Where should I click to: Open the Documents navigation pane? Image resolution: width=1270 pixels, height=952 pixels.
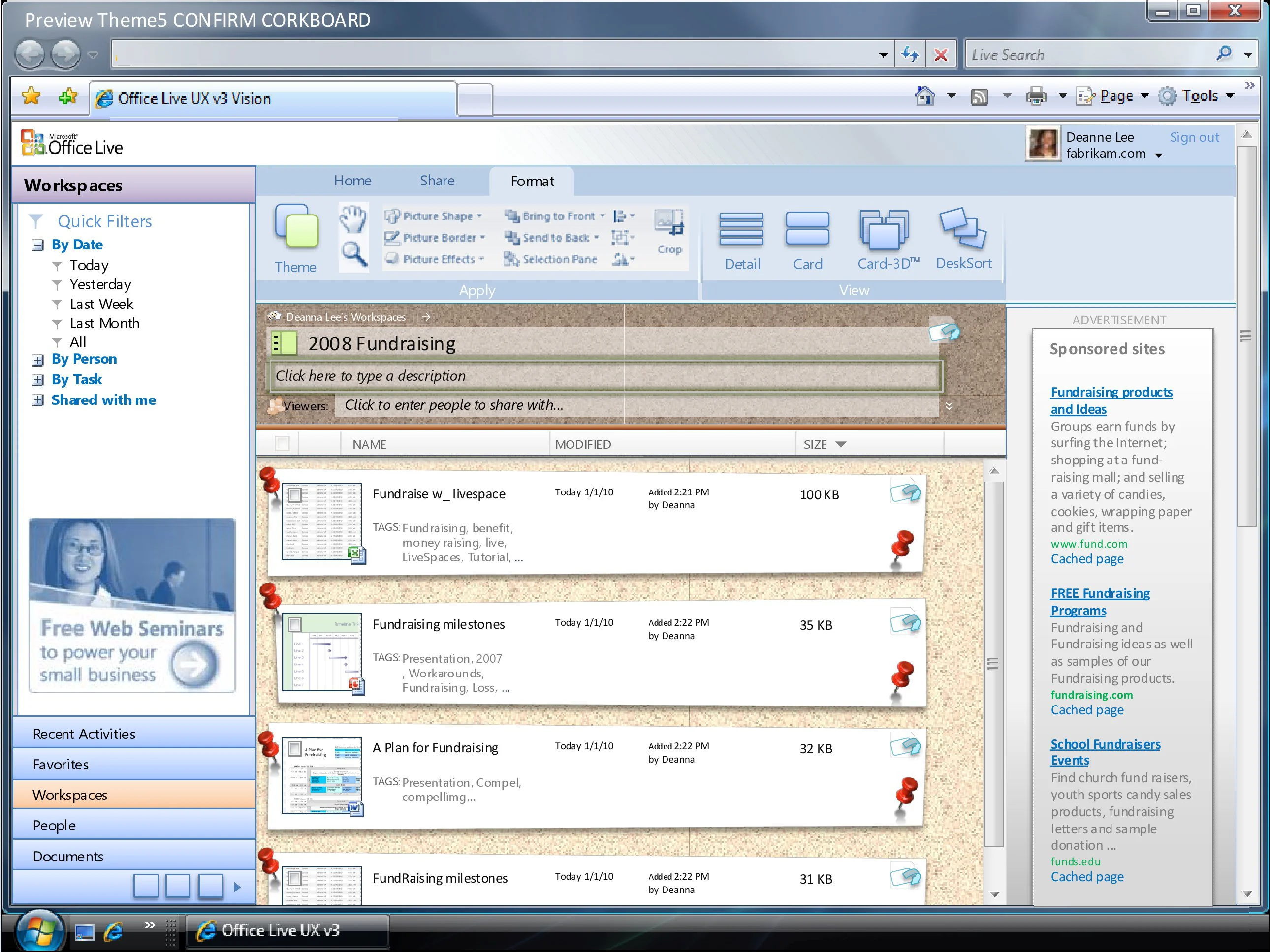134,856
